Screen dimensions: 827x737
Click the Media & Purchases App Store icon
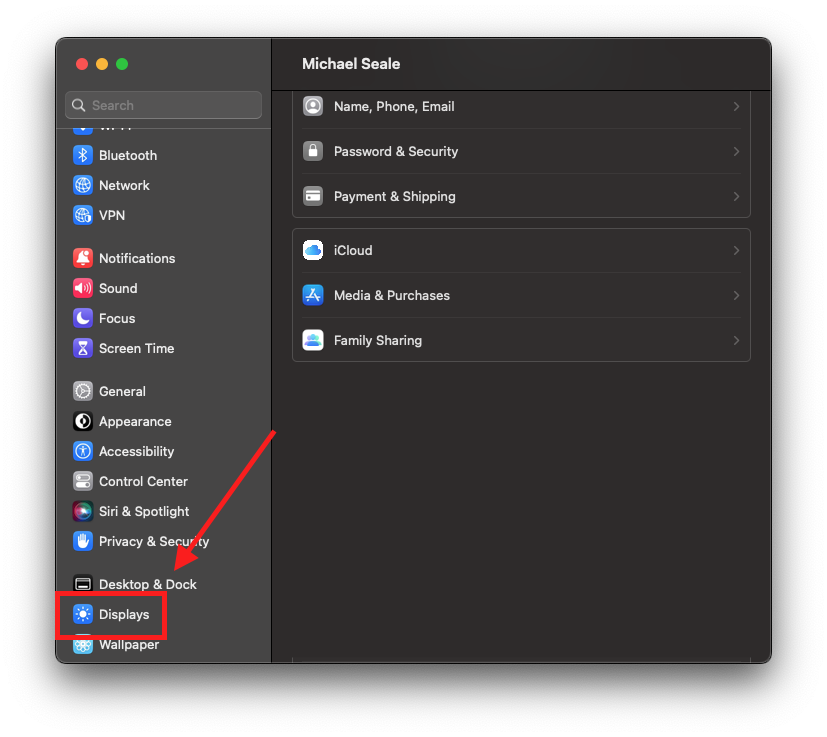point(313,295)
